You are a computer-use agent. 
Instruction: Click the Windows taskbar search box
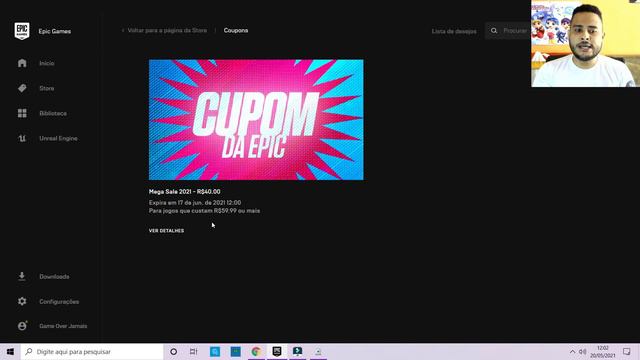pos(92,351)
